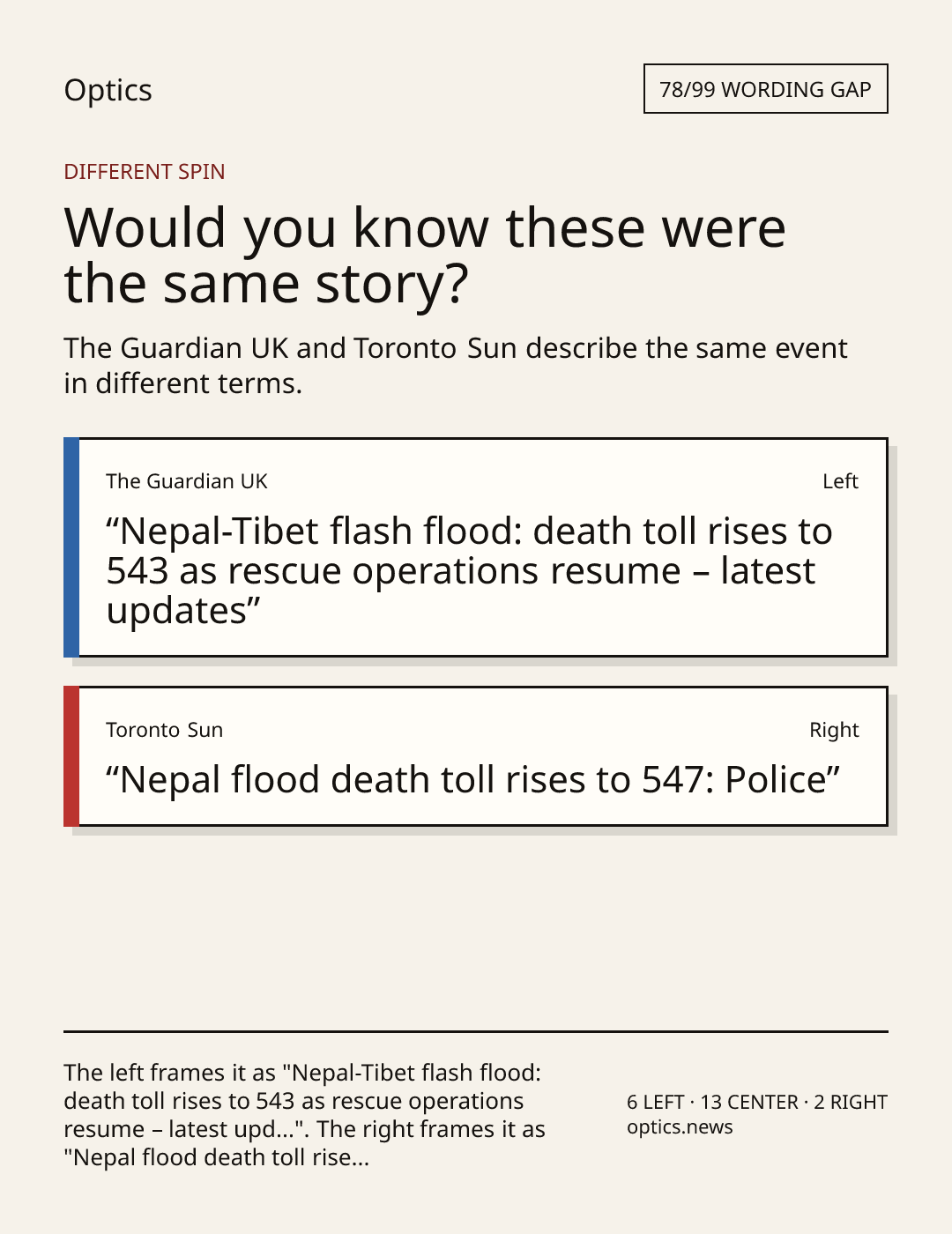This screenshot has height=1234, width=952.
Task: Click the Optics logo text
Action: point(108,90)
